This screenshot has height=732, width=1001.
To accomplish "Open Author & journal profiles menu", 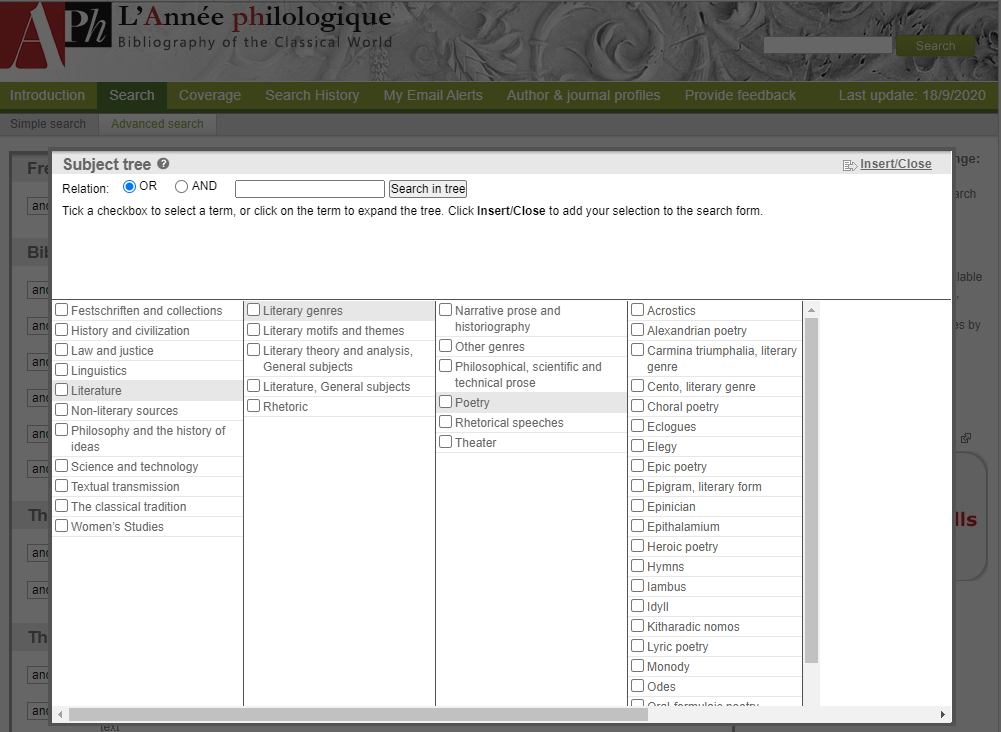I will pos(583,95).
